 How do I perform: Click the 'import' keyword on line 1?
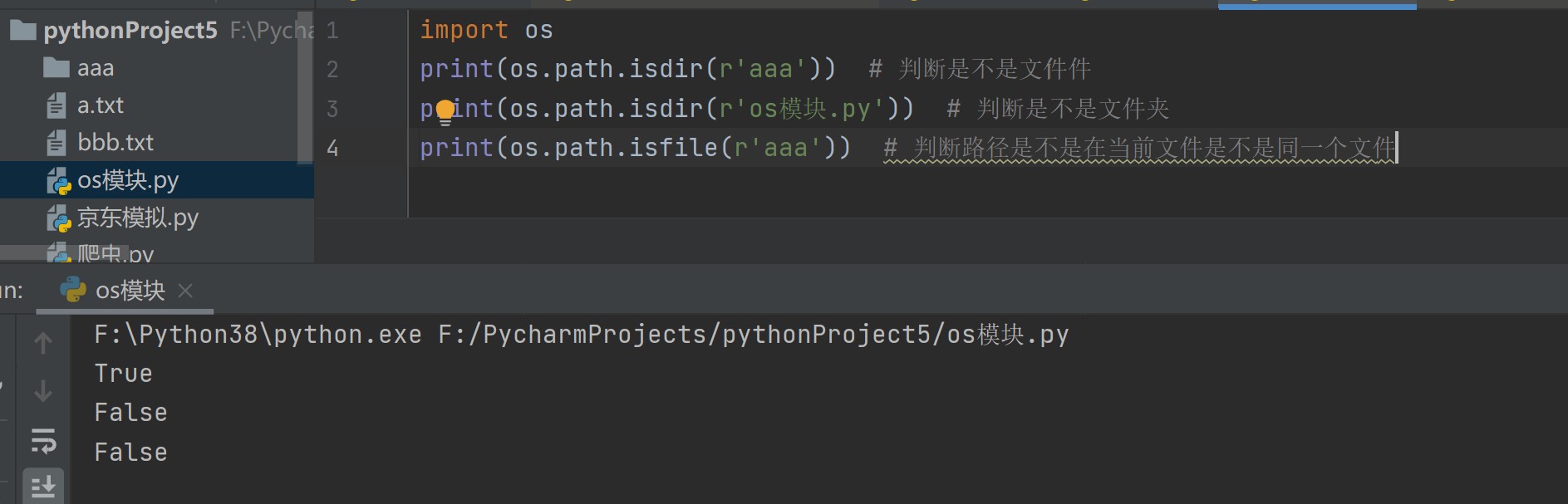(x=464, y=30)
